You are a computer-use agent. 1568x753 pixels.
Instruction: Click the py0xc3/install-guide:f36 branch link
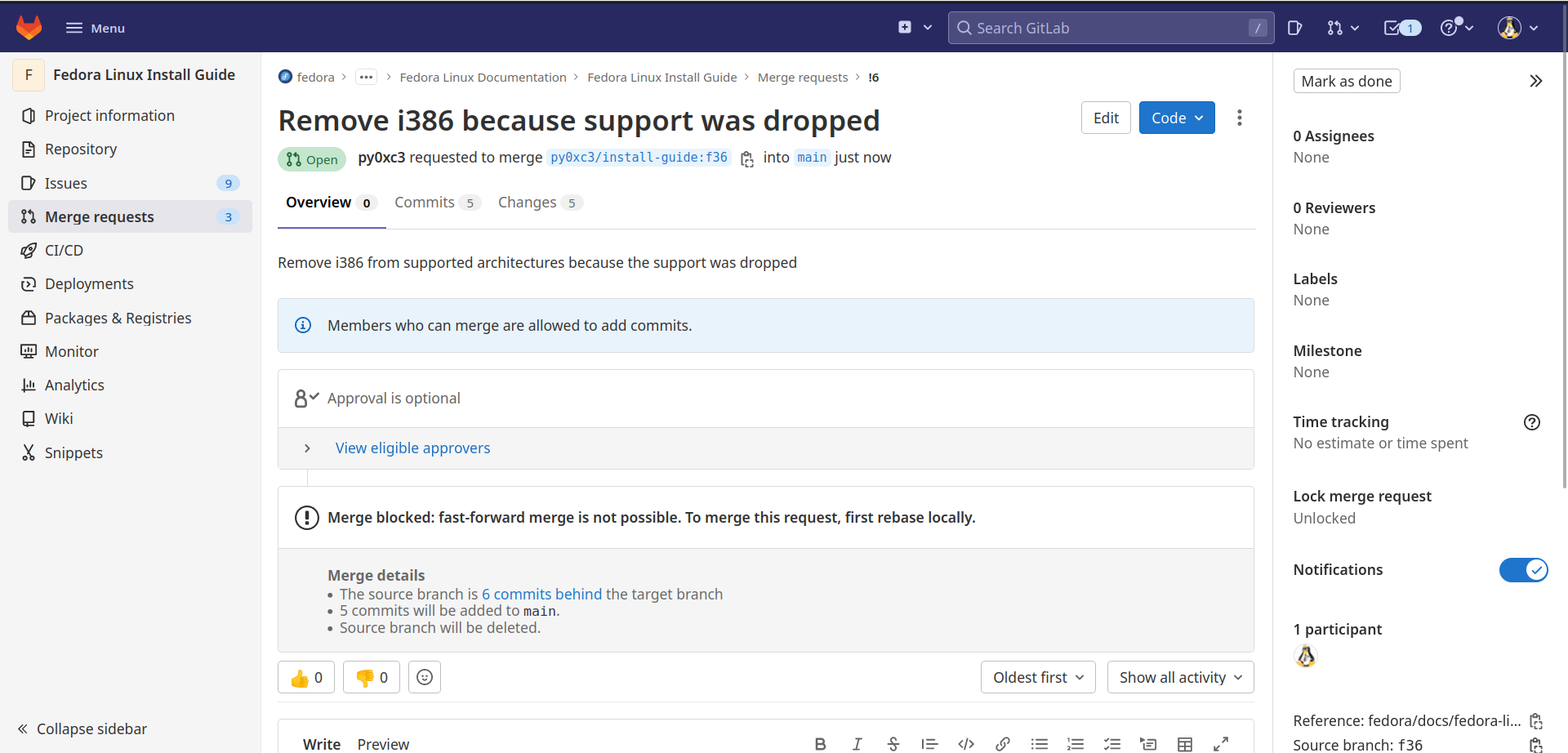point(639,158)
